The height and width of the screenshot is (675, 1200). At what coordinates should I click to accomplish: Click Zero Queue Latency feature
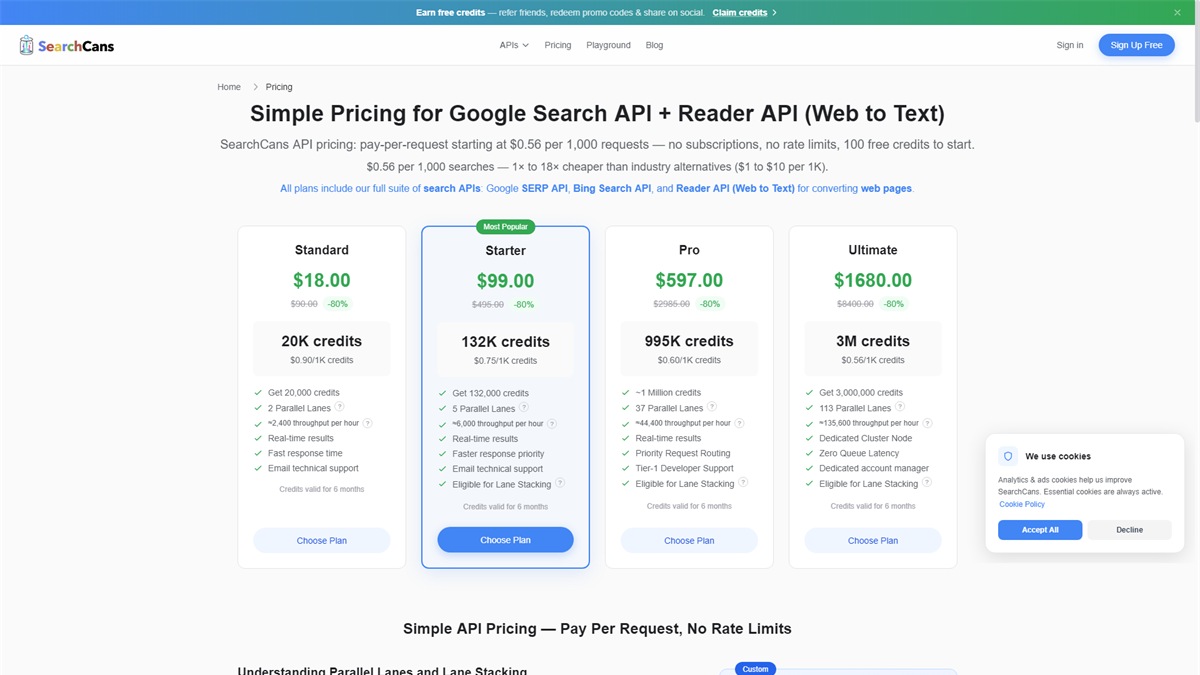pyautogui.click(x=859, y=453)
